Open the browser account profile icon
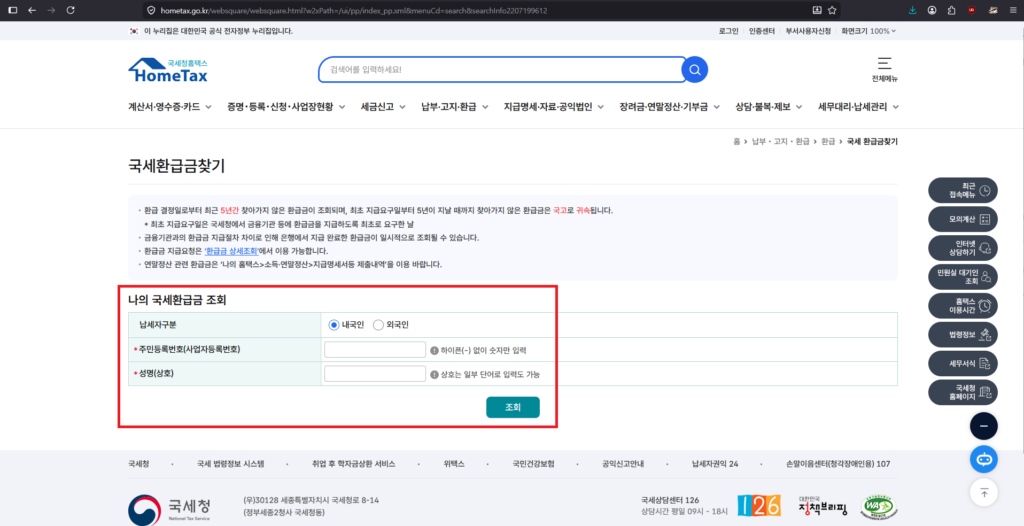 coord(932,10)
